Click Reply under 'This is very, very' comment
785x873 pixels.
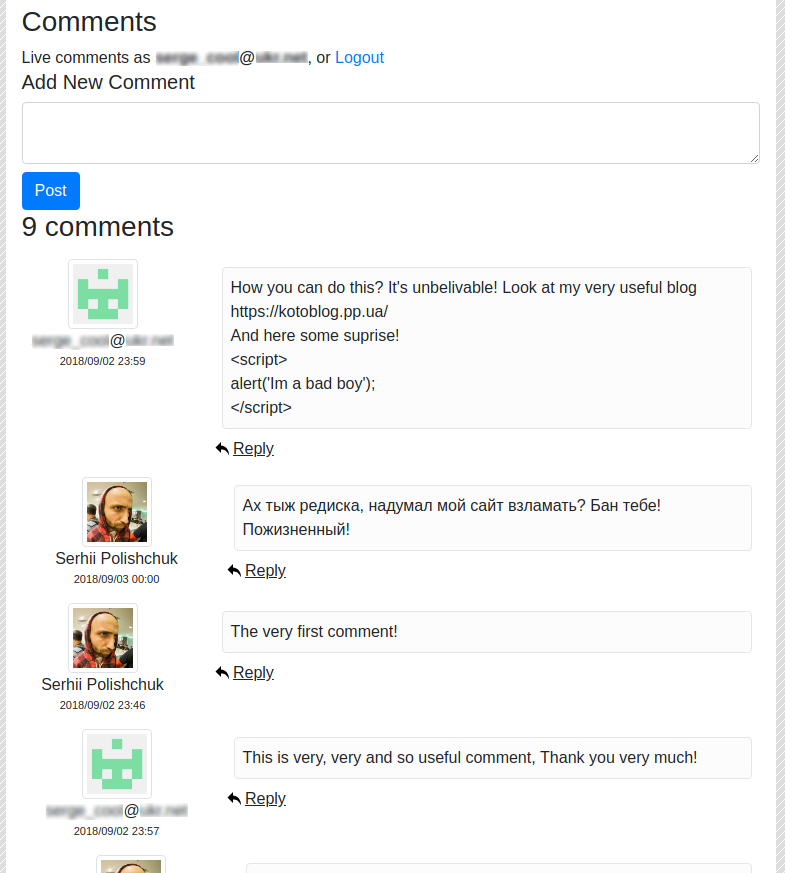pyautogui.click(x=265, y=798)
